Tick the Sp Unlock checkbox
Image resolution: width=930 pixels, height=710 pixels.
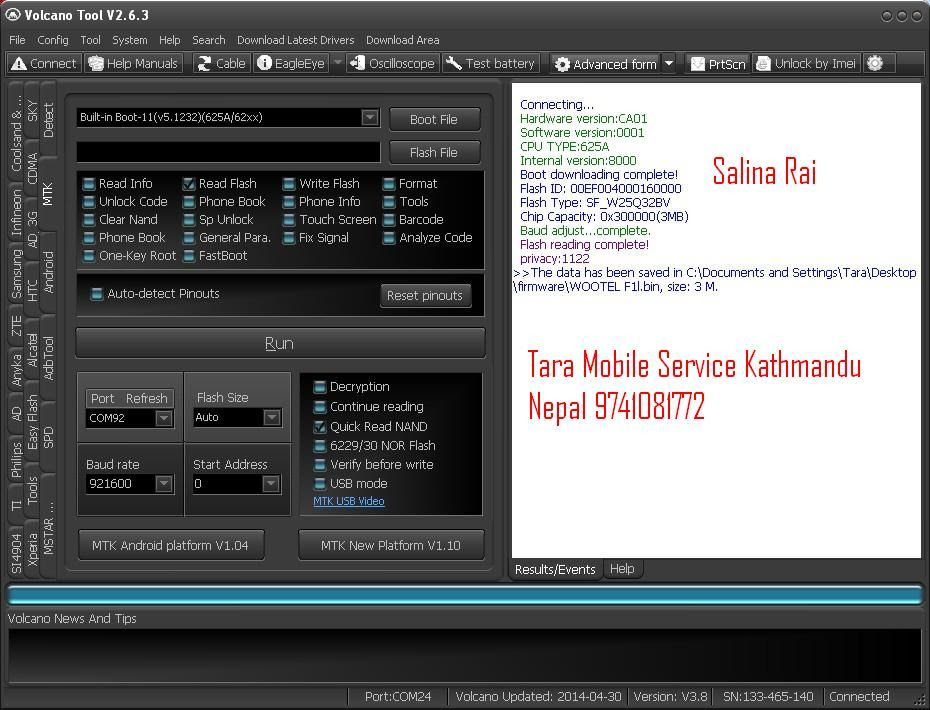[189, 220]
